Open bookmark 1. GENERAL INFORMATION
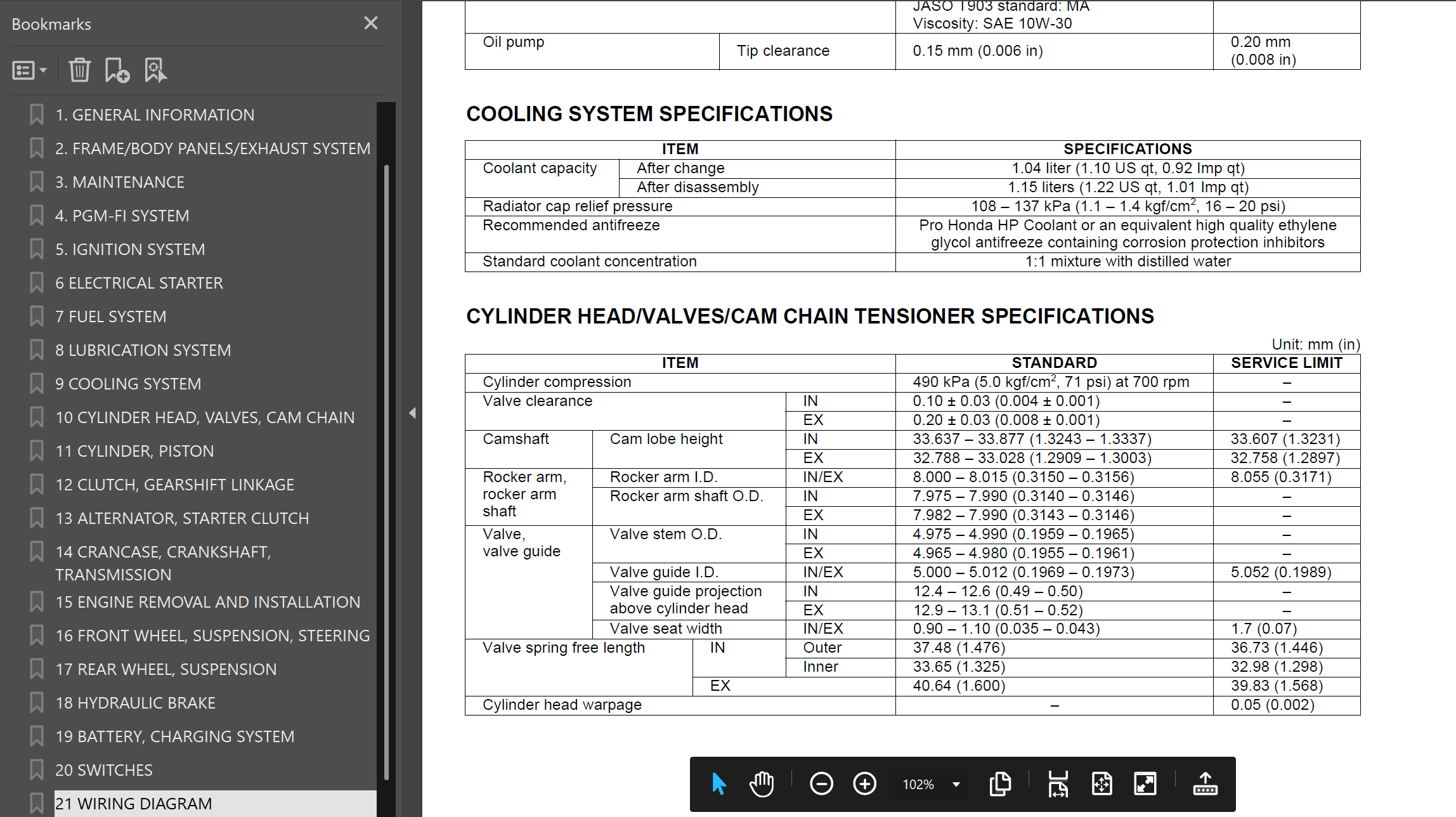Viewport: 1456px width, 817px height. (x=155, y=115)
